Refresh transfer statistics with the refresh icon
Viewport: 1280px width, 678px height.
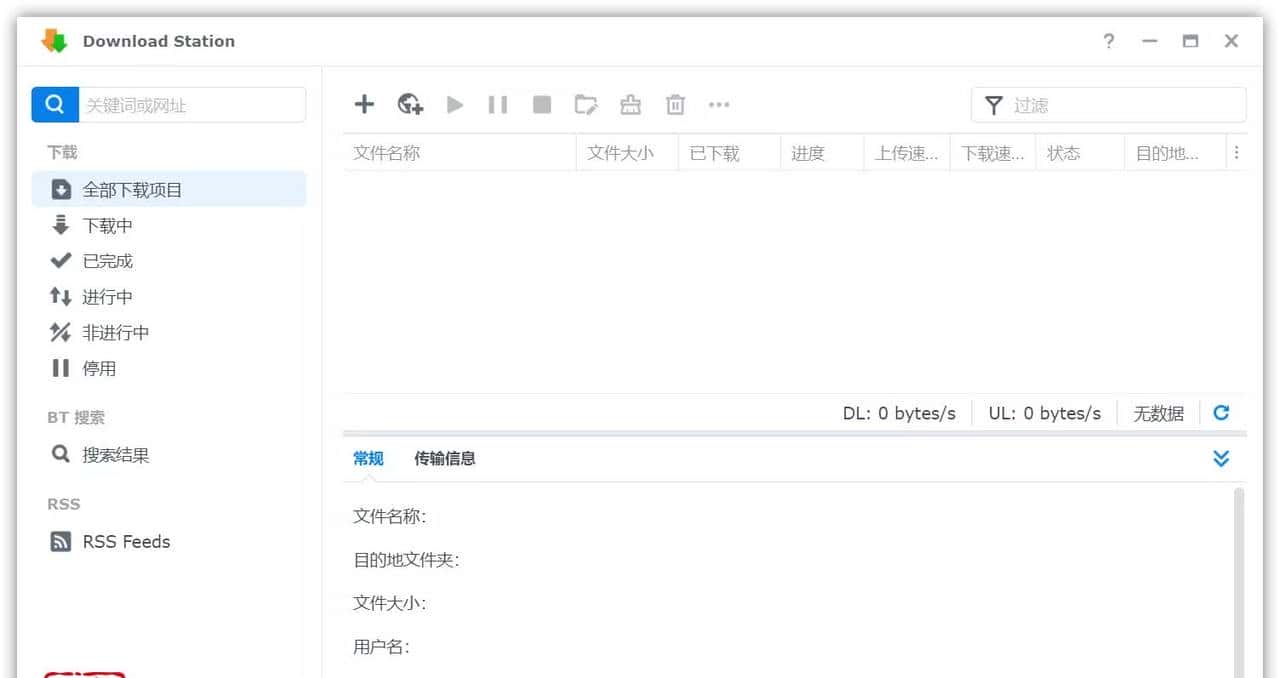pyautogui.click(x=1221, y=412)
